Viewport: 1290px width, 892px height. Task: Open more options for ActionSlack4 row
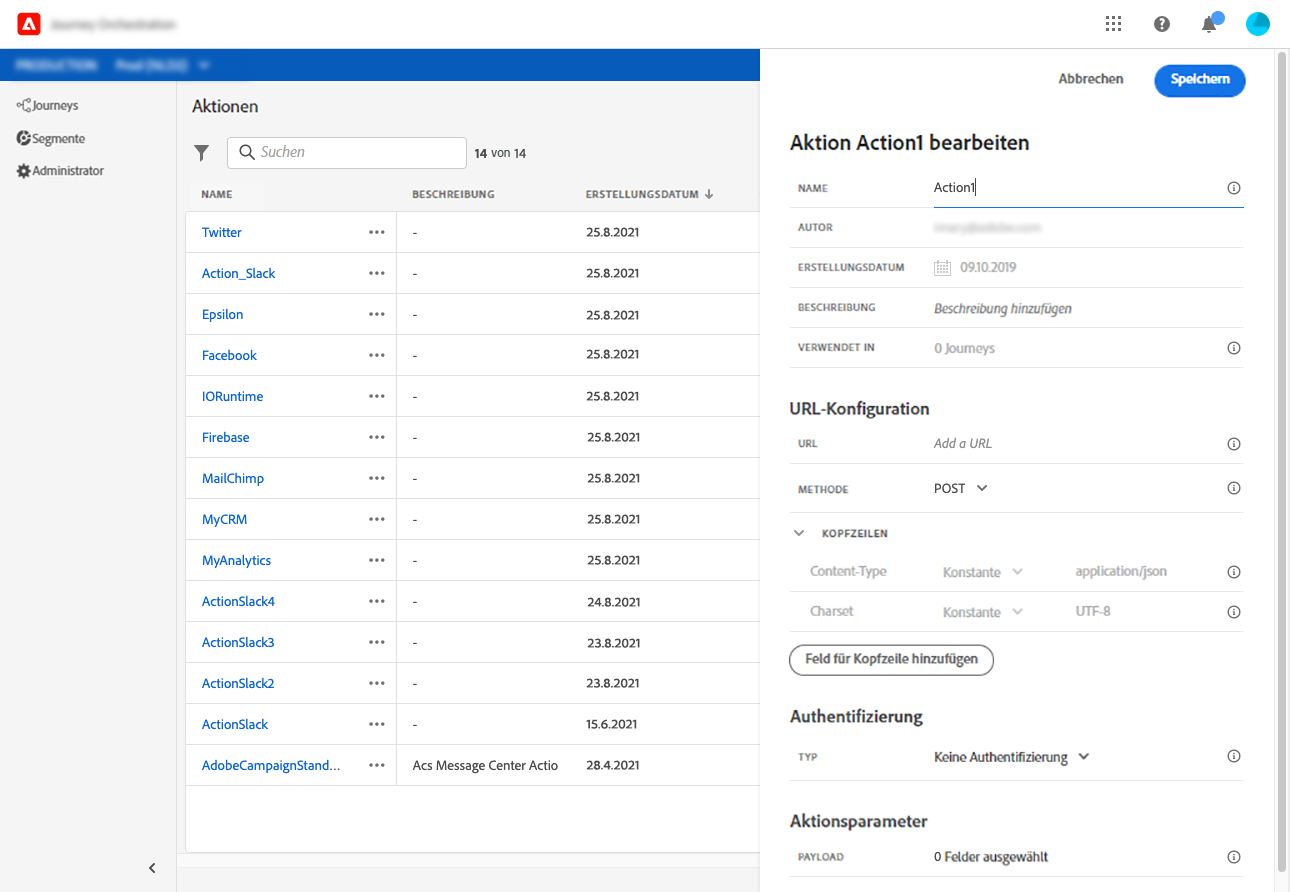coord(377,601)
